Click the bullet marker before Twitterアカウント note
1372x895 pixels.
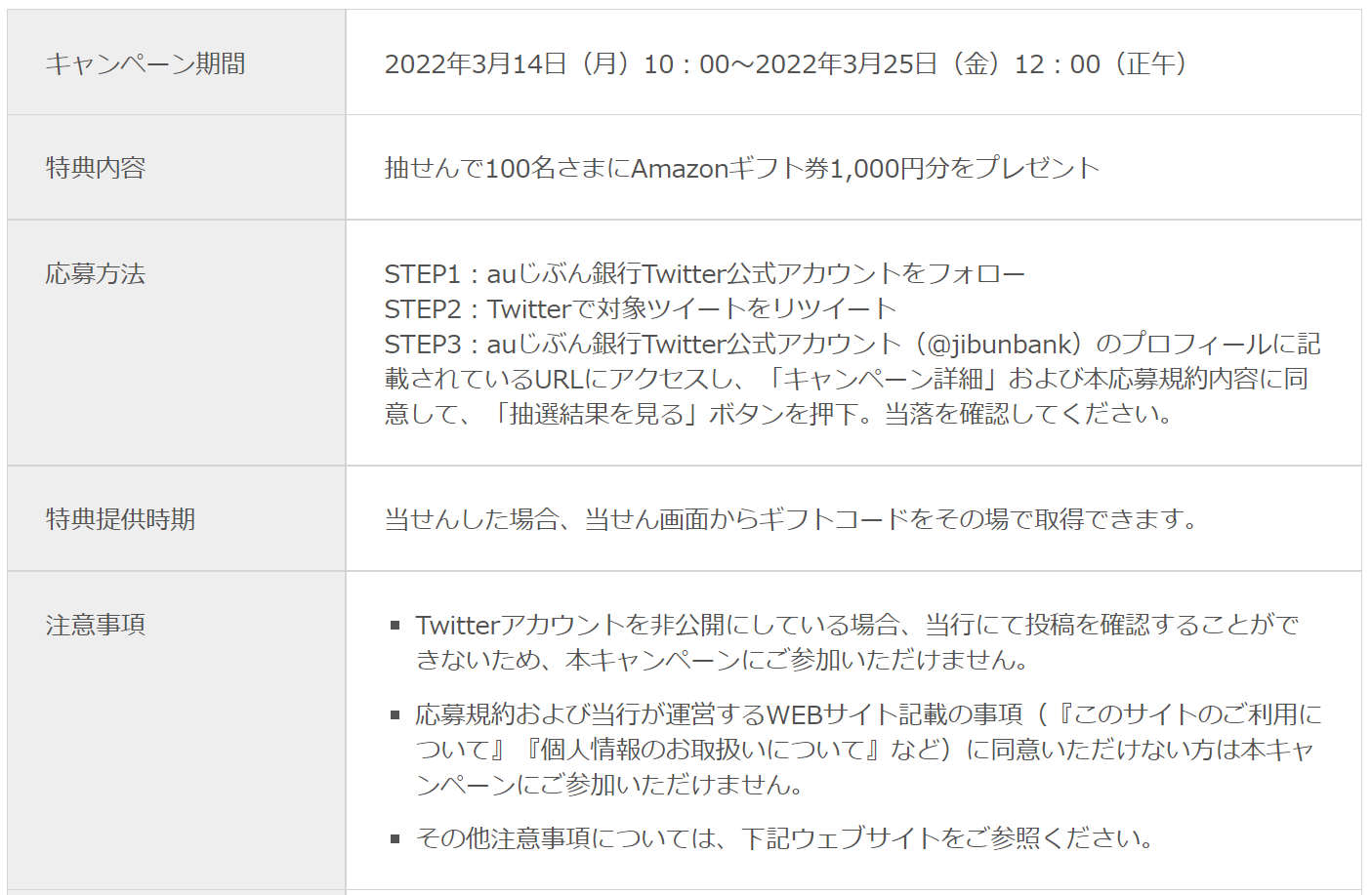click(395, 626)
